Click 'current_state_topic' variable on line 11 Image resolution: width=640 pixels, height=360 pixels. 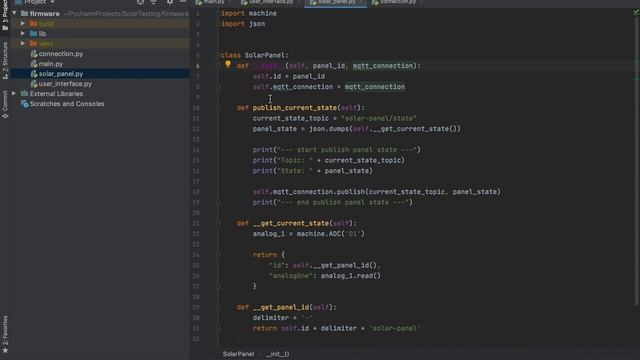(291, 118)
